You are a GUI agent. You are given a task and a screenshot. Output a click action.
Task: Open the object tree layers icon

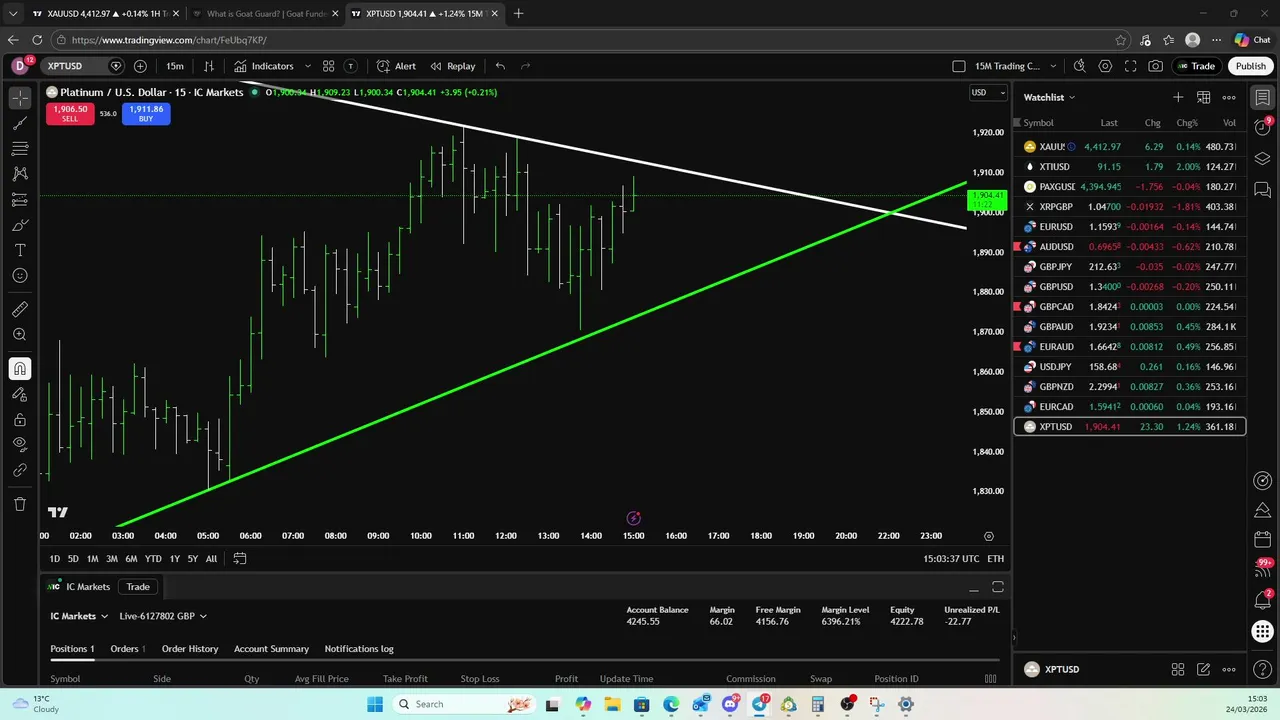click(1263, 159)
